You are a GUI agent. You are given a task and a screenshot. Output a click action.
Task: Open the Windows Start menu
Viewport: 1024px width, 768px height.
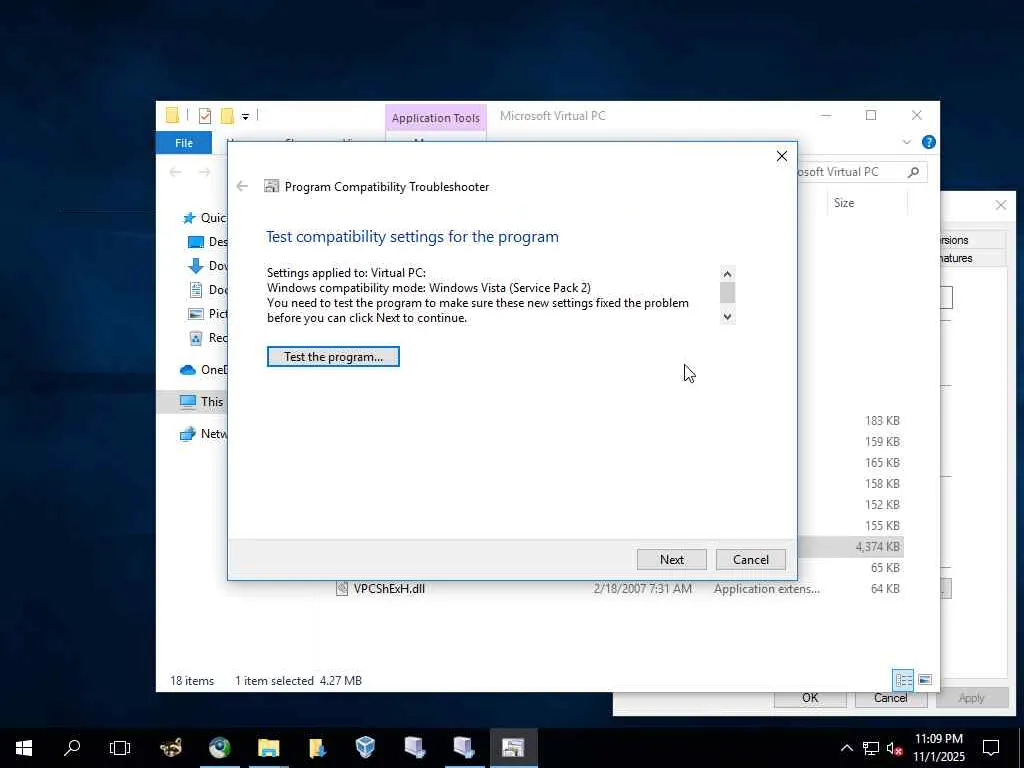pos(24,748)
